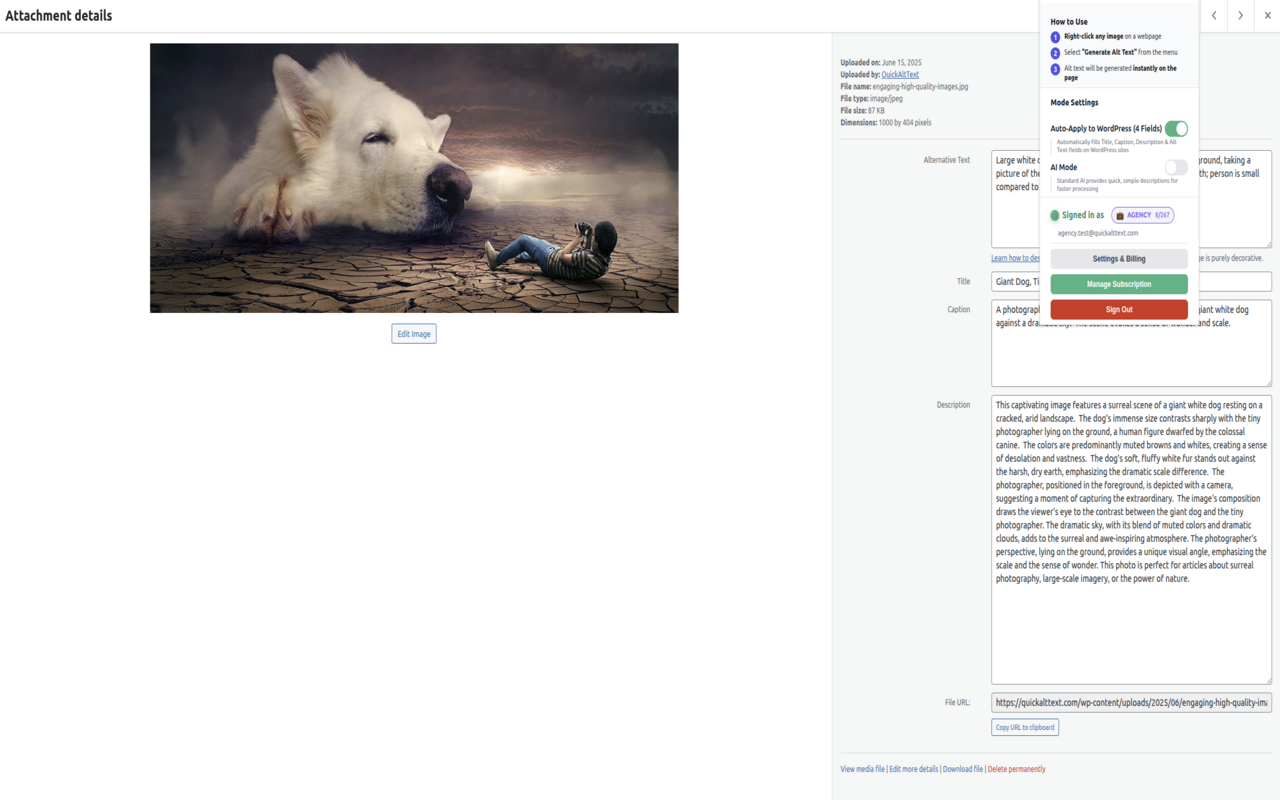1280x800 pixels.
Task: Grab the Description textarea resize handle
Action: point(1268,680)
